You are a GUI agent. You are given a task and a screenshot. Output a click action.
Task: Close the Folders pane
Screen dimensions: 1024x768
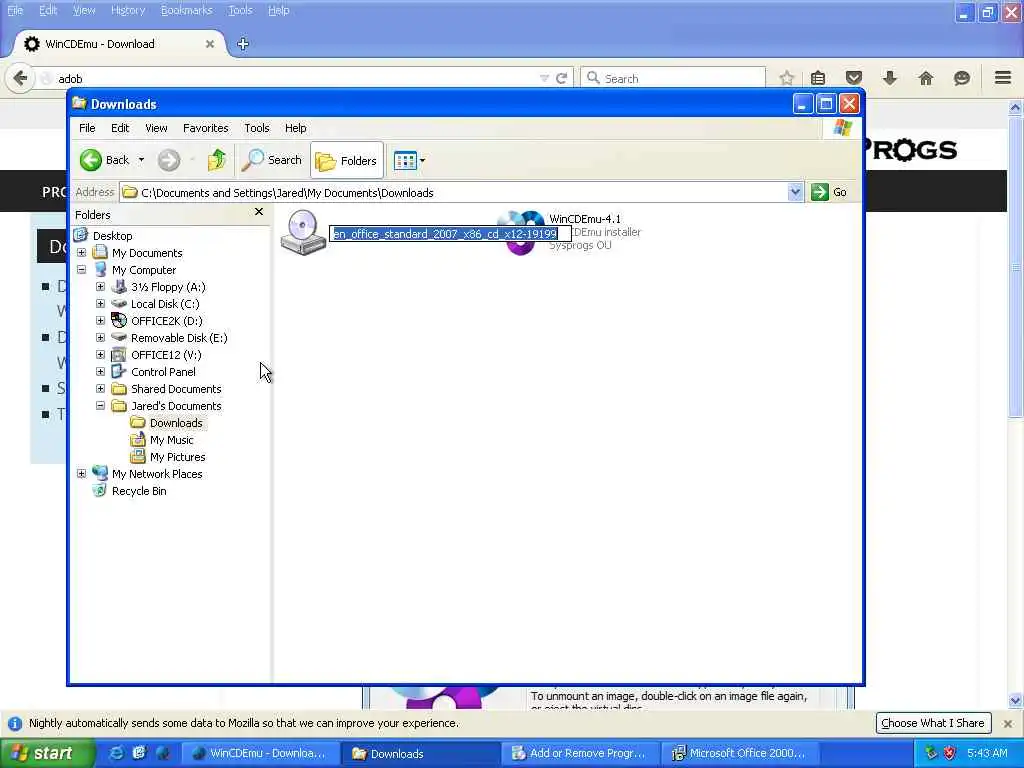click(x=259, y=212)
